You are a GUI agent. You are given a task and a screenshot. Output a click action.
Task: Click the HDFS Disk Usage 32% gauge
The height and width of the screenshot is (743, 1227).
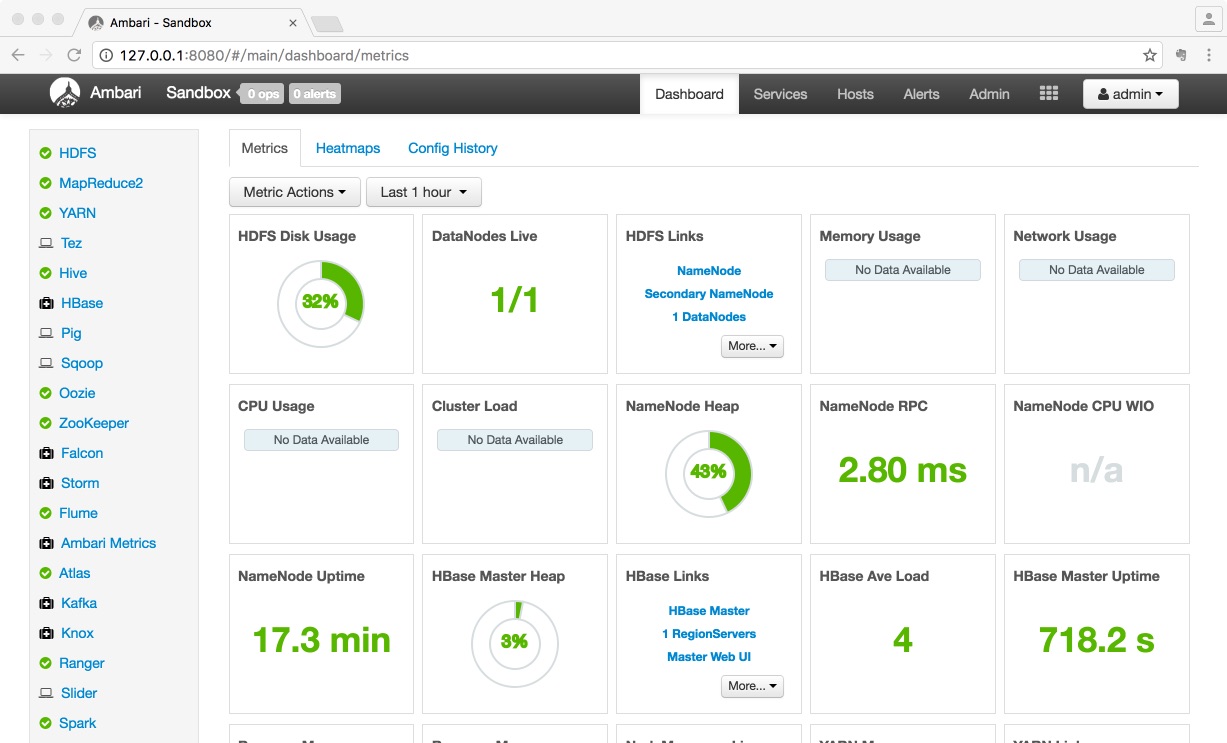(320, 301)
